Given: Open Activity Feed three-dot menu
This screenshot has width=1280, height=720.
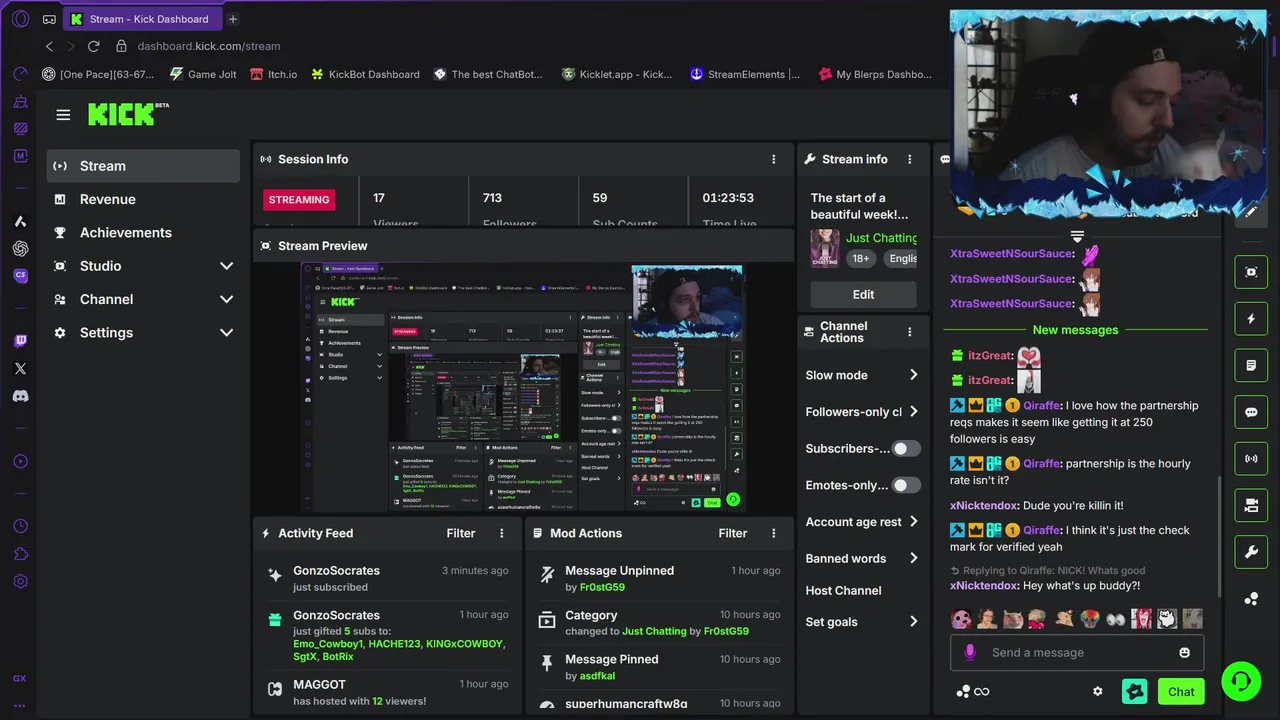Looking at the screenshot, I should pyautogui.click(x=502, y=533).
